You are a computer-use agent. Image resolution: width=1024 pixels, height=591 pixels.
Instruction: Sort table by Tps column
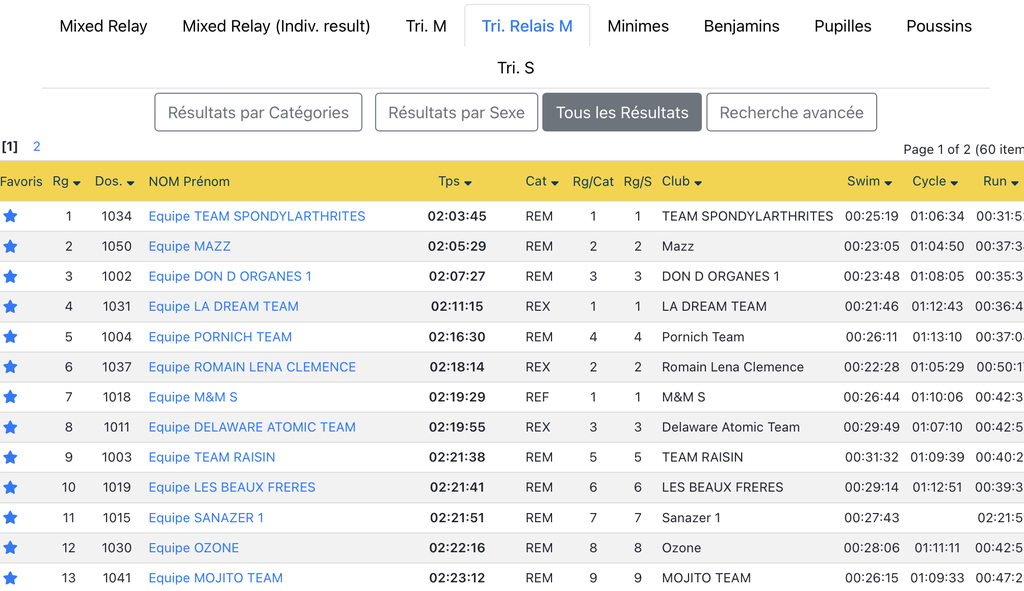click(x=455, y=182)
